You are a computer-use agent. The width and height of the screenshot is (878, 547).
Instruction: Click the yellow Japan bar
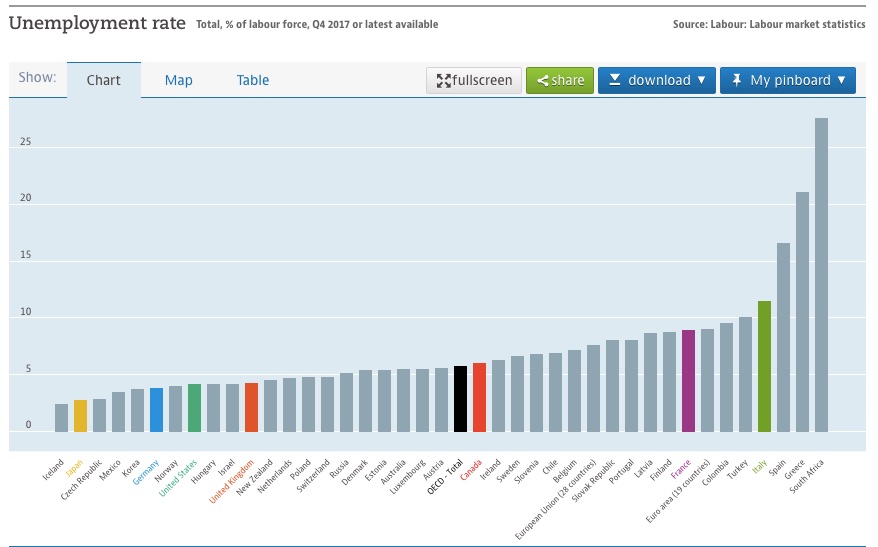pyautogui.click(x=80, y=416)
